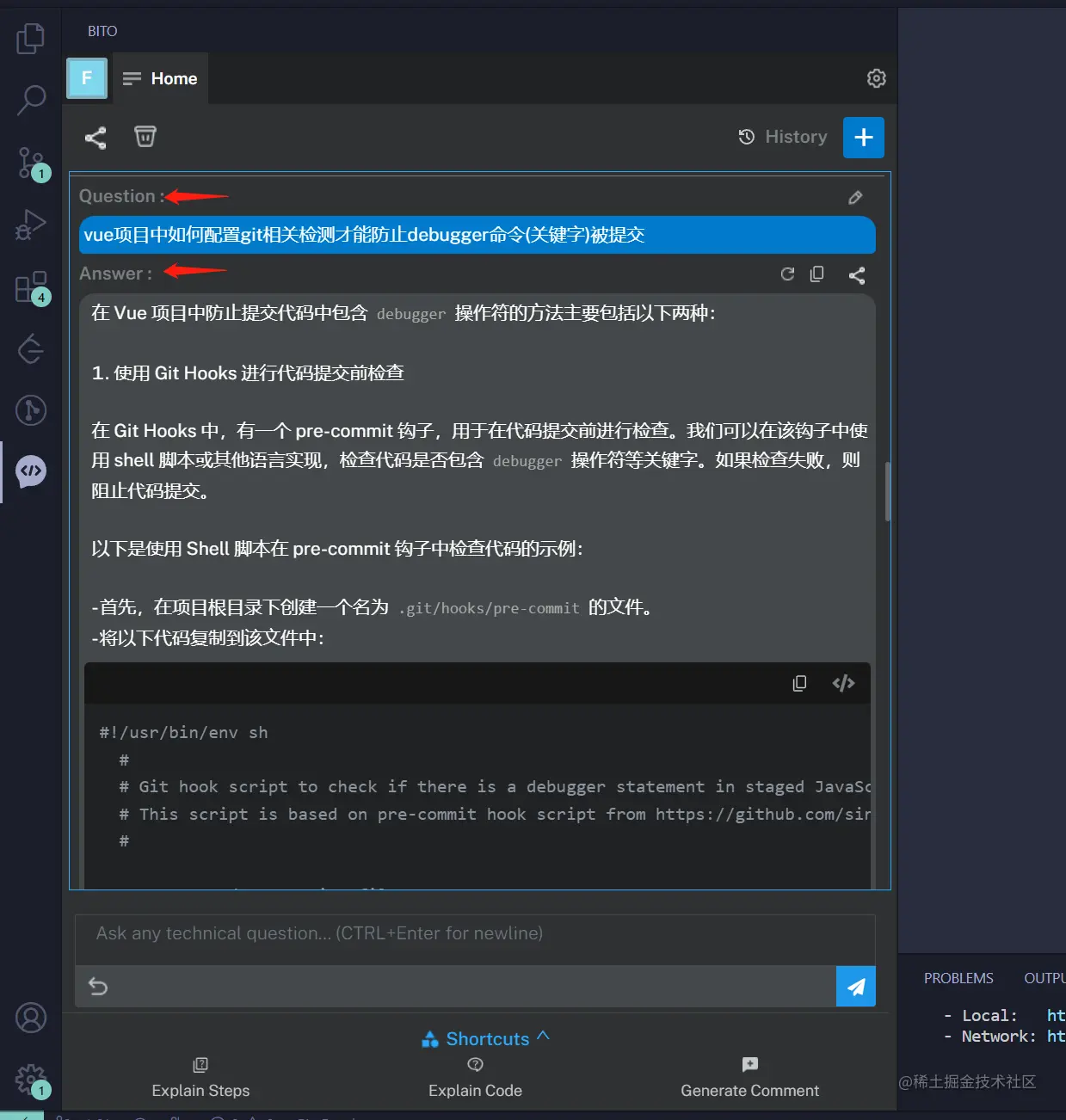This screenshot has height=1120, width=1066.
Task: Open the Explorer files icon
Action: [31, 39]
